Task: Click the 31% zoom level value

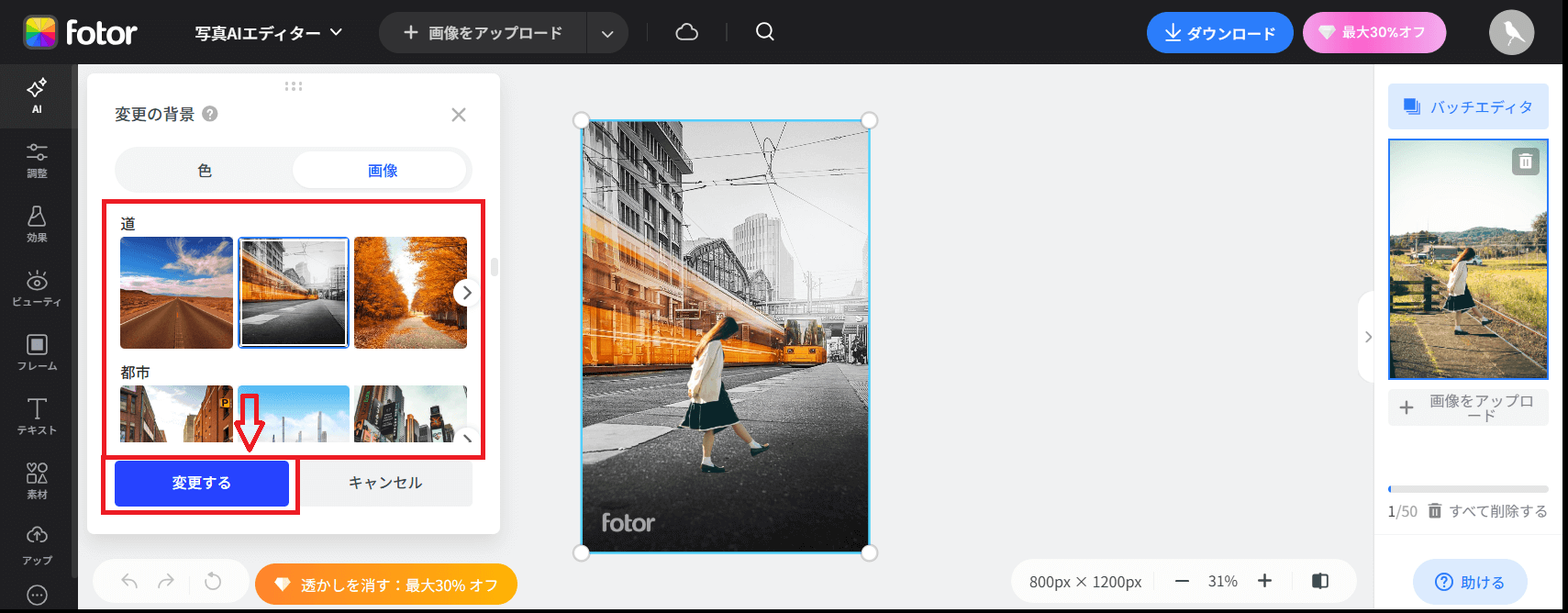Action: pos(1222,581)
